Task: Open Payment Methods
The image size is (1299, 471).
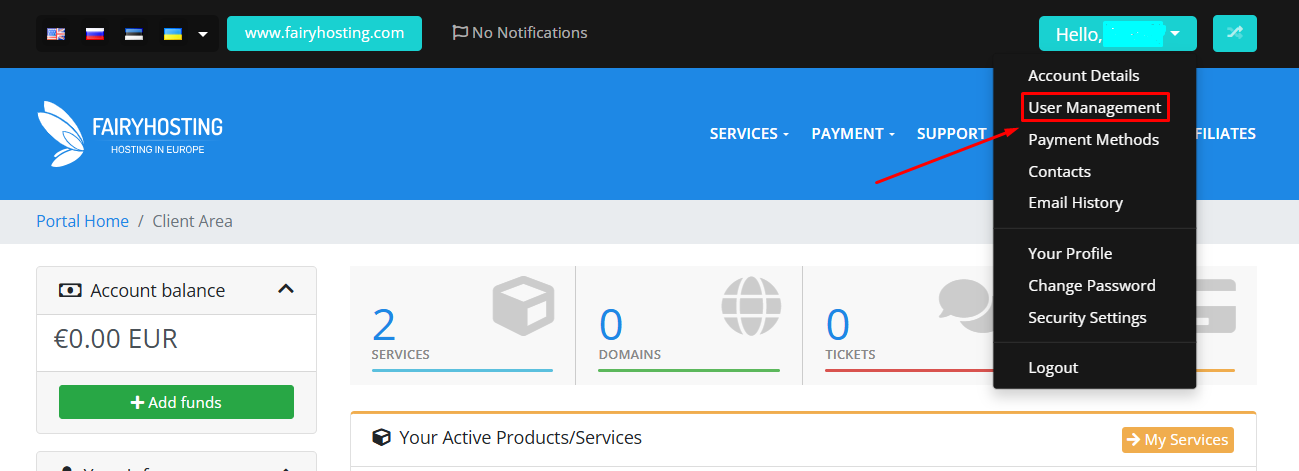Action: click(1093, 140)
